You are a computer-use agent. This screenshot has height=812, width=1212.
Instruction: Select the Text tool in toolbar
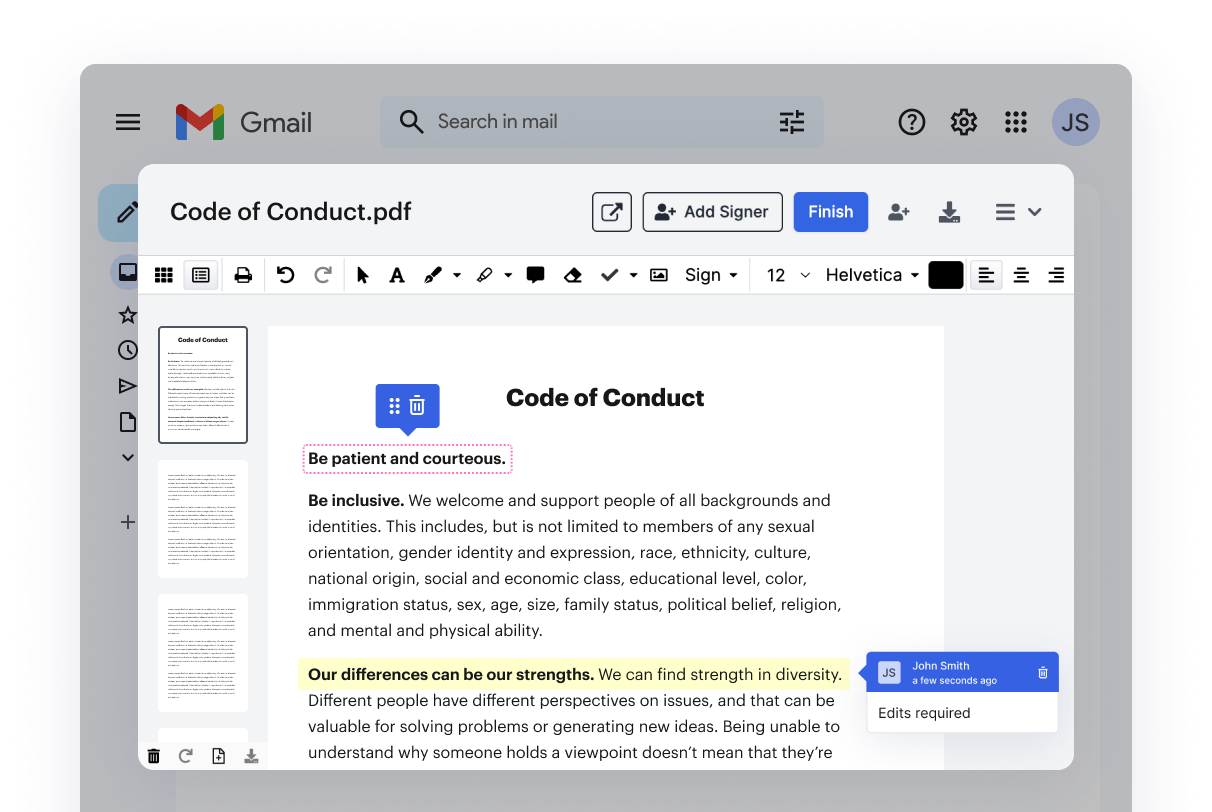click(x=397, y=275)
